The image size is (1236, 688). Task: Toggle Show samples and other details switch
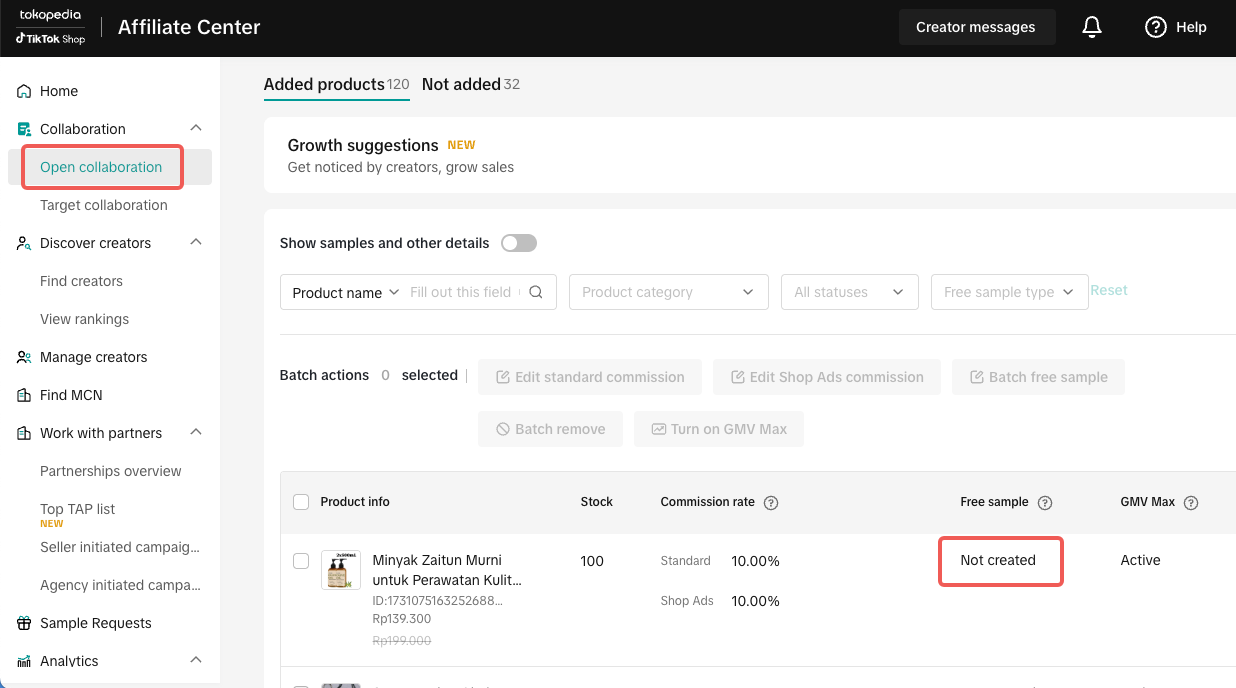point(519,243)
